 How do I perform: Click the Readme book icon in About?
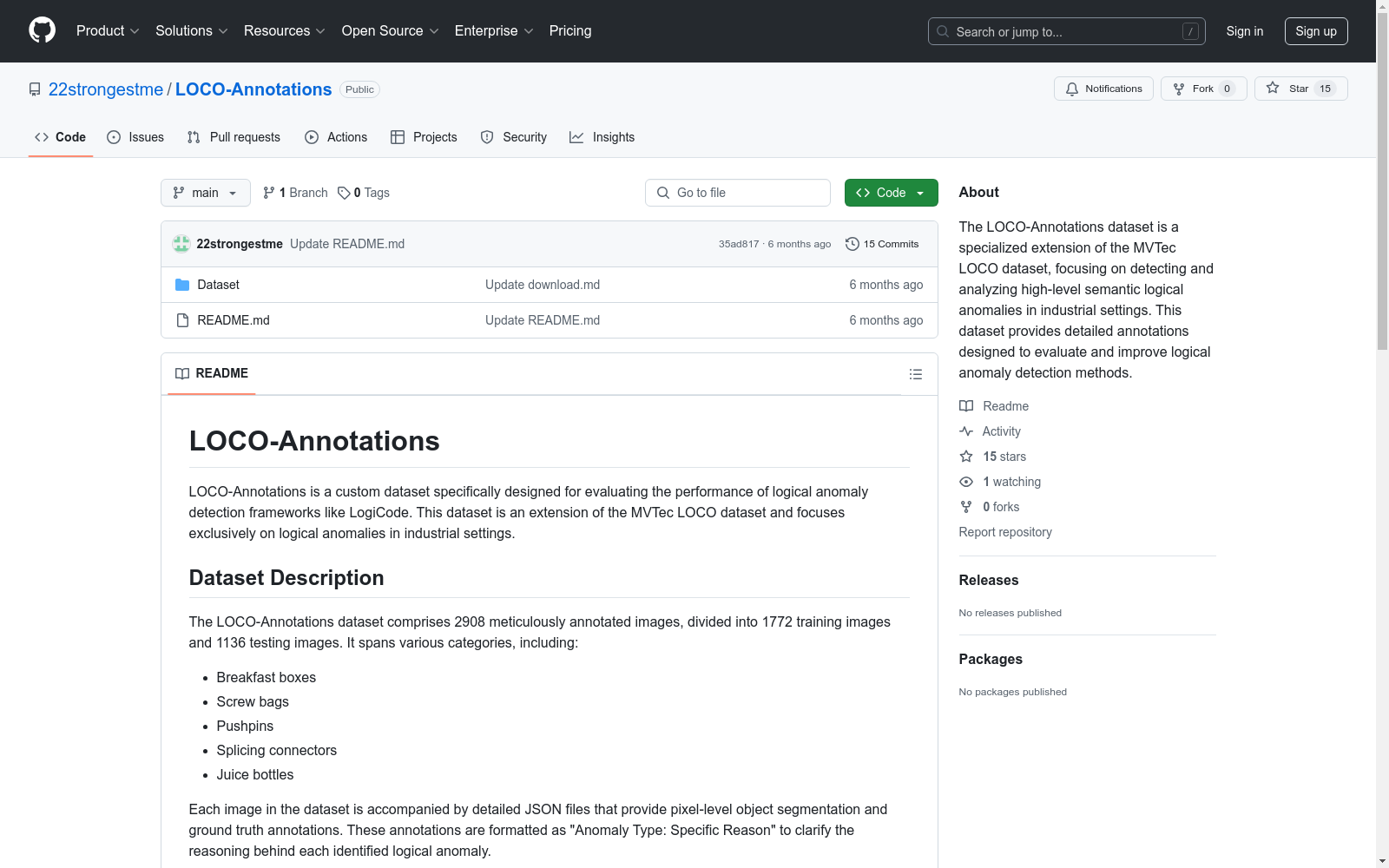tap(966, 406)
